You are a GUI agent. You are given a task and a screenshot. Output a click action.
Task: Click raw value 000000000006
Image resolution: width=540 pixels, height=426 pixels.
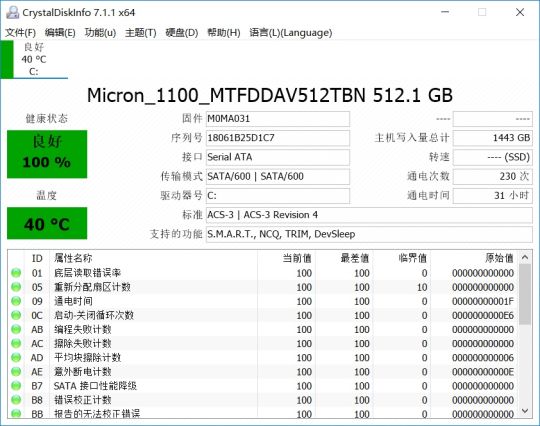point(483,358)
